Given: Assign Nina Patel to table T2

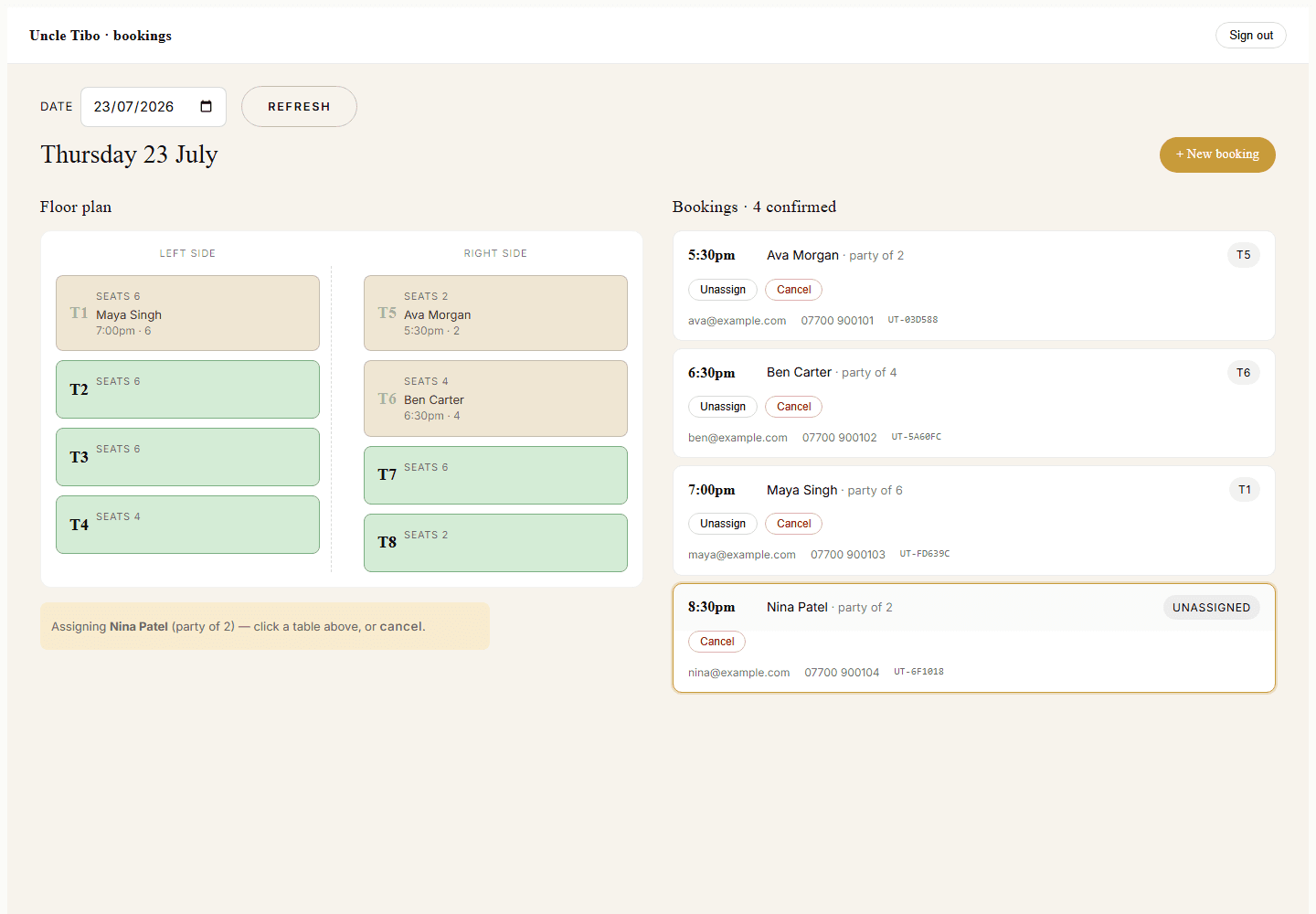Looking at the screenshot, I should [x=187, y=389].
